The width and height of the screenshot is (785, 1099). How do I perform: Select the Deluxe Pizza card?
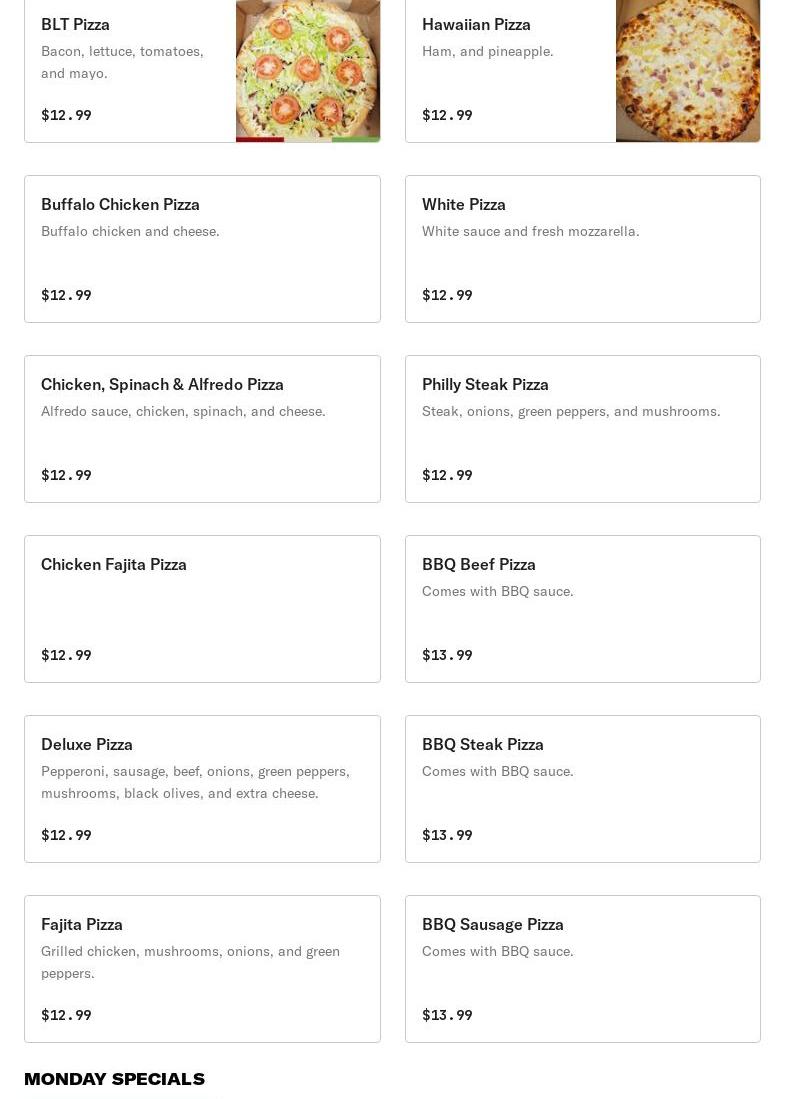coord(202,789)
